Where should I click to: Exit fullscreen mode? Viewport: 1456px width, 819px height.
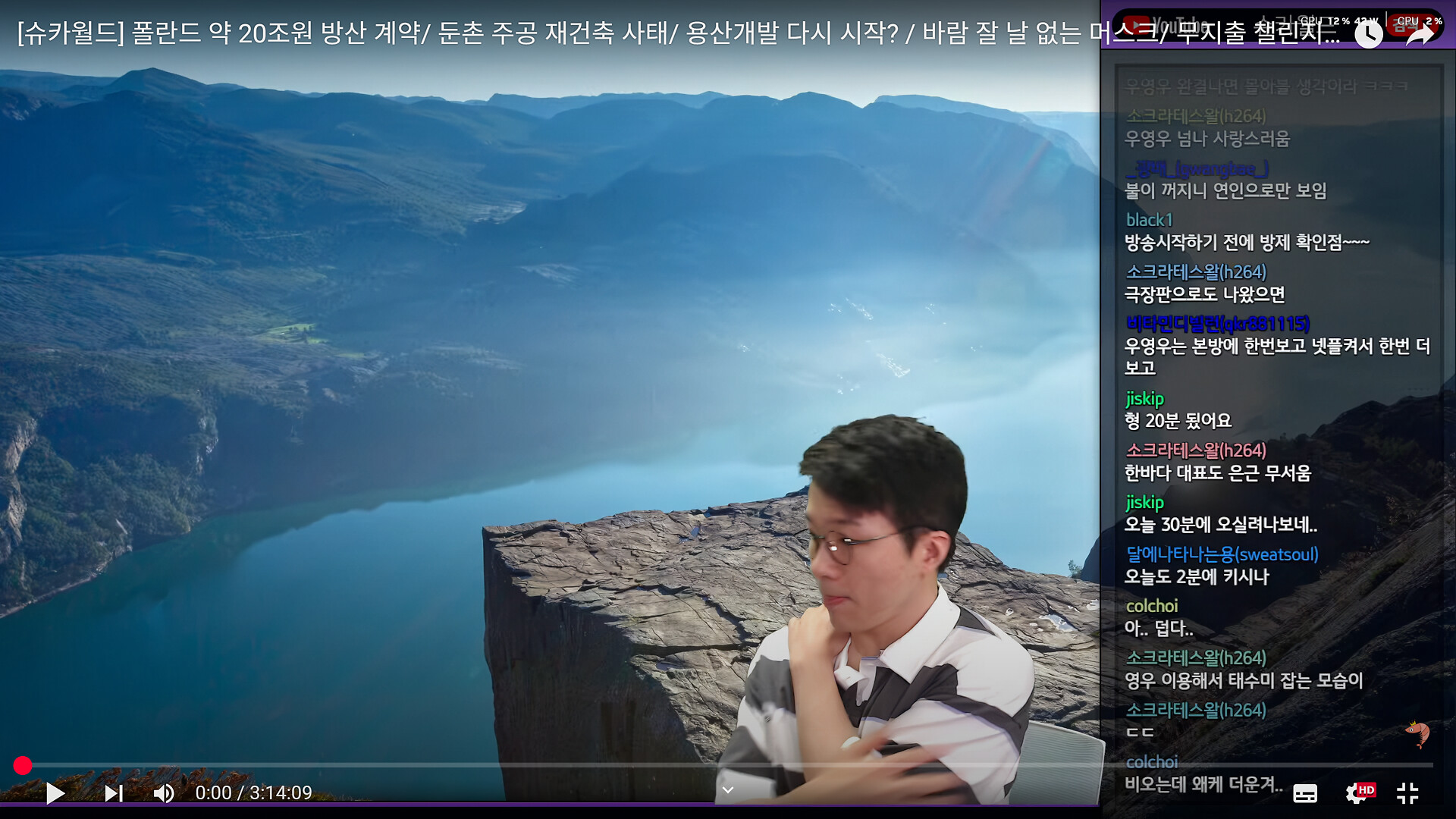[1407, 793]
